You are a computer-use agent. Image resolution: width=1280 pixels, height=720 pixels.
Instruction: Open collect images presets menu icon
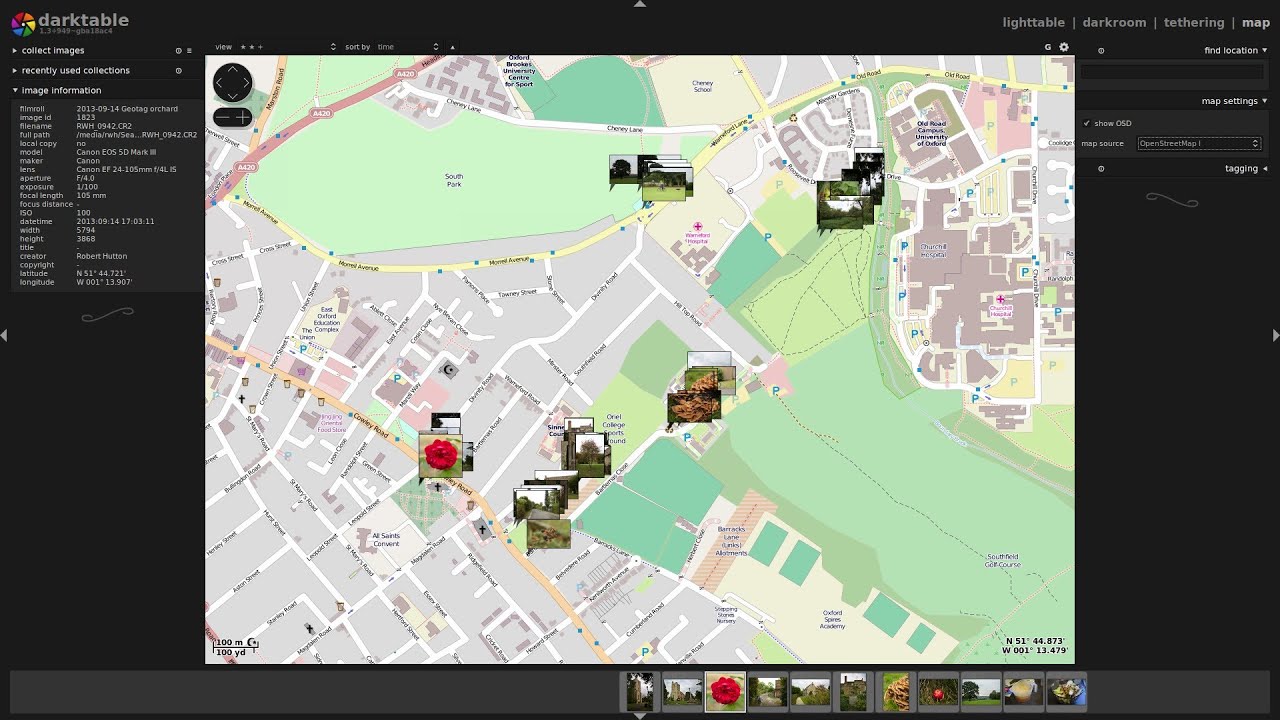coord(190,50)
